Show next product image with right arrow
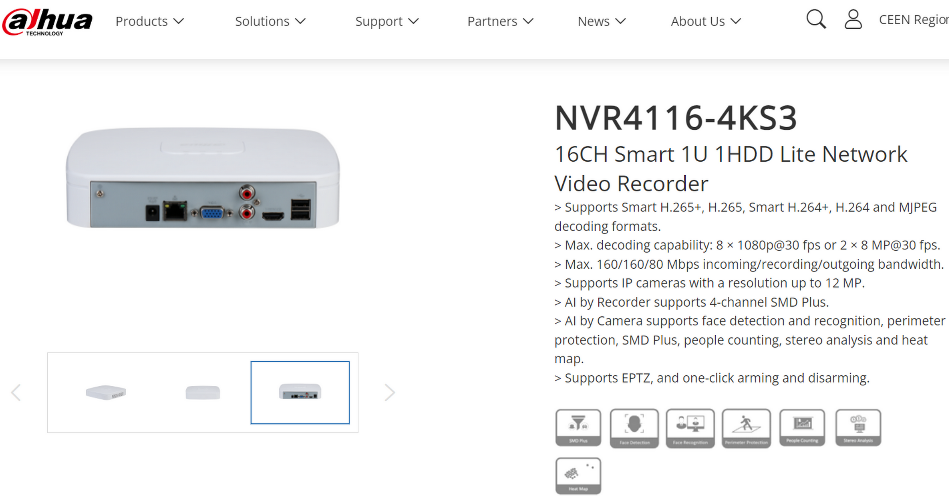 [390, 393]
